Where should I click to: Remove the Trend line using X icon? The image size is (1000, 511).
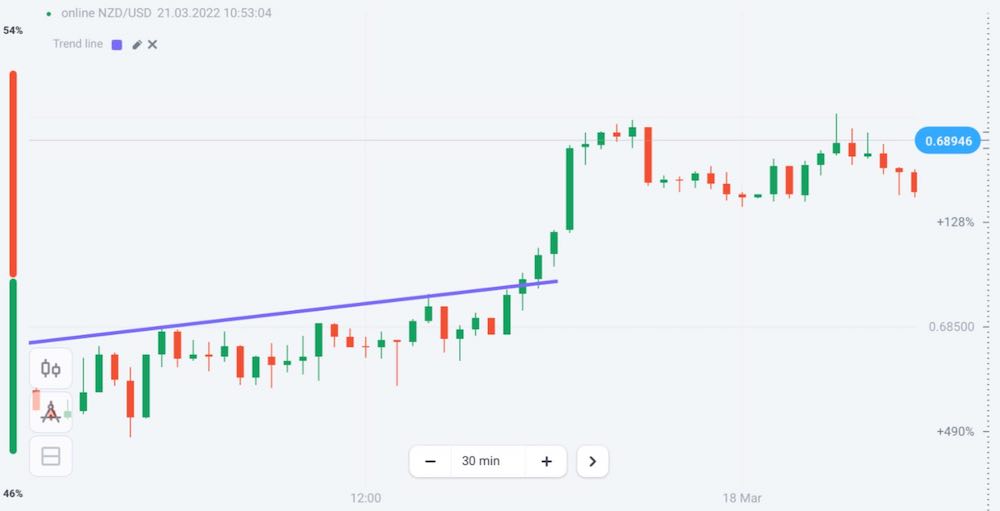(x=153, y=45)
